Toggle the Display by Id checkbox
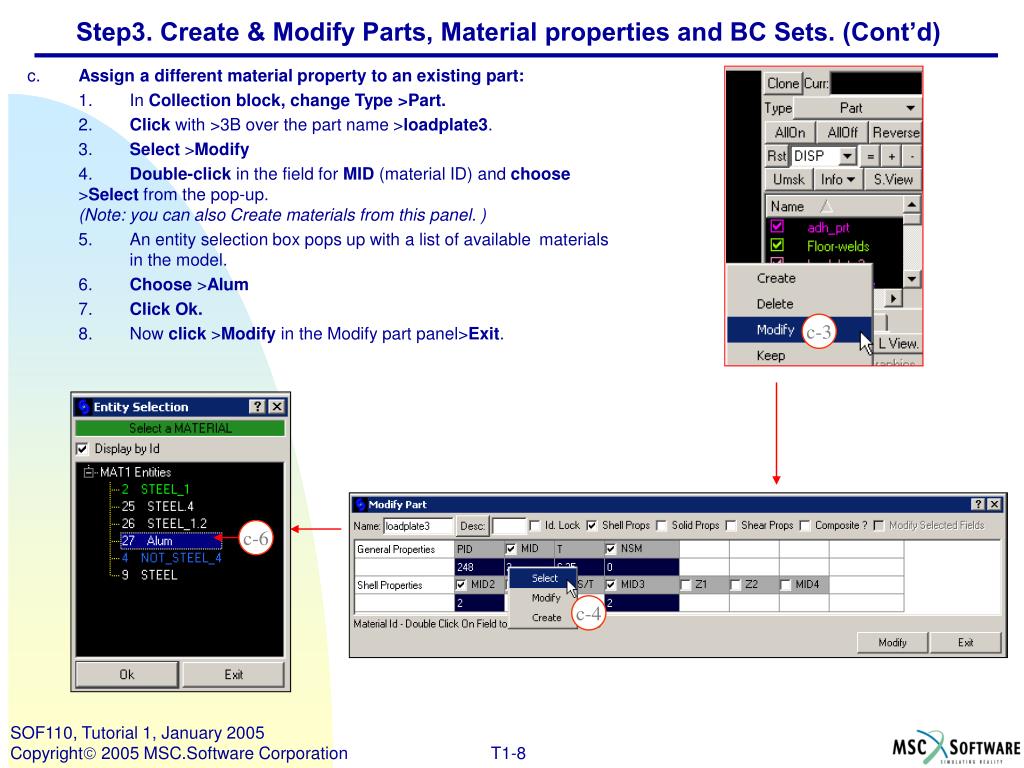The height and width of the screenshot is (768, 1024). click(82, 449)
